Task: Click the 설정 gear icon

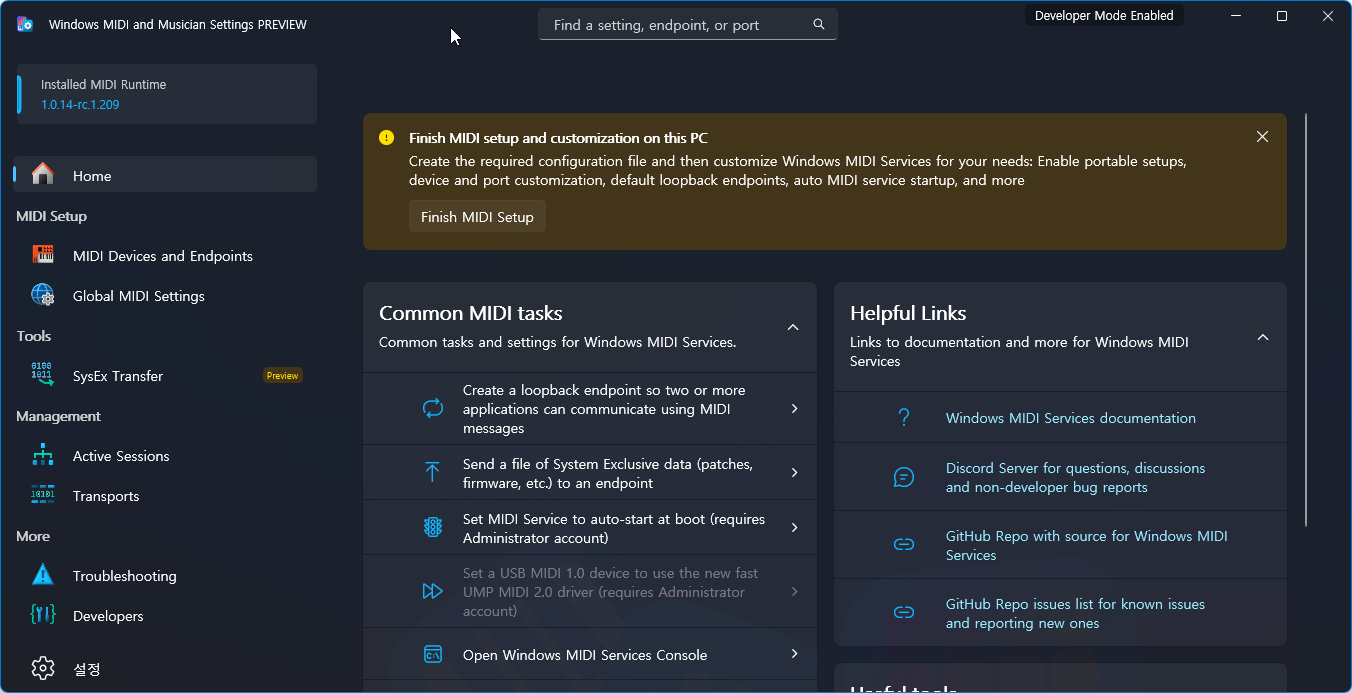Action: [x=42, y=668]
